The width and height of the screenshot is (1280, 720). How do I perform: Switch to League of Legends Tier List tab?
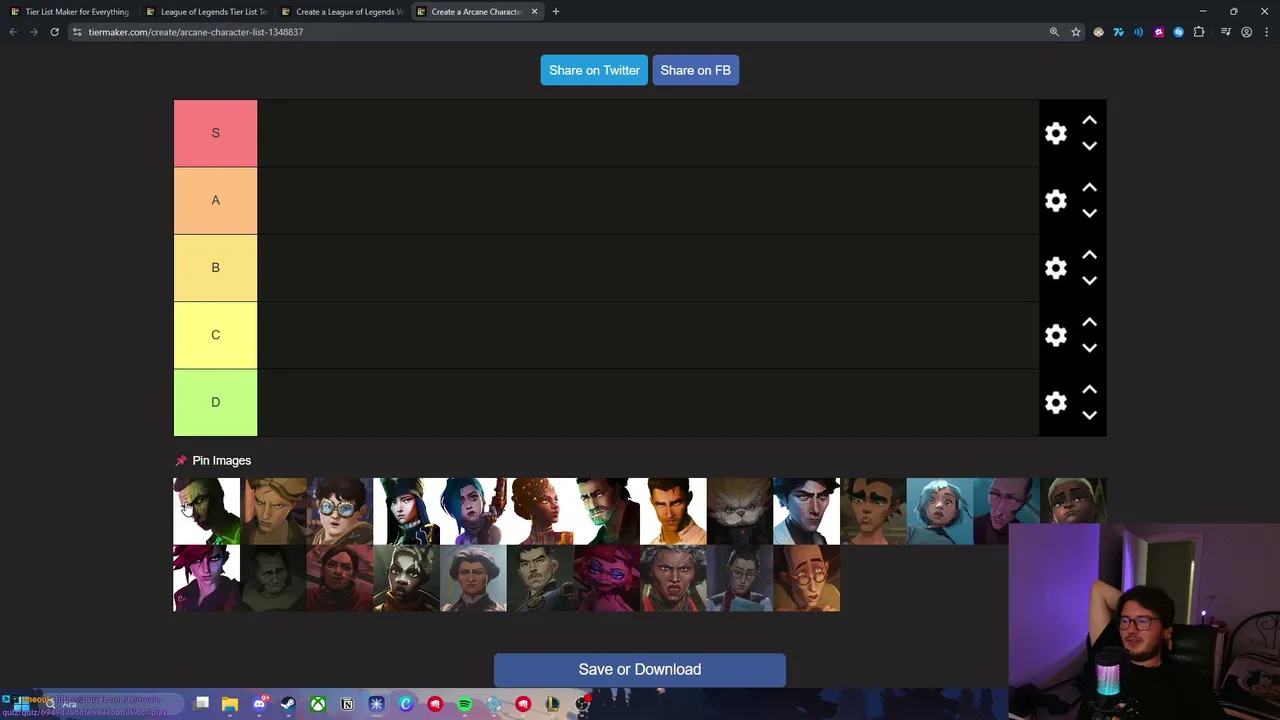tap(206, 12)
